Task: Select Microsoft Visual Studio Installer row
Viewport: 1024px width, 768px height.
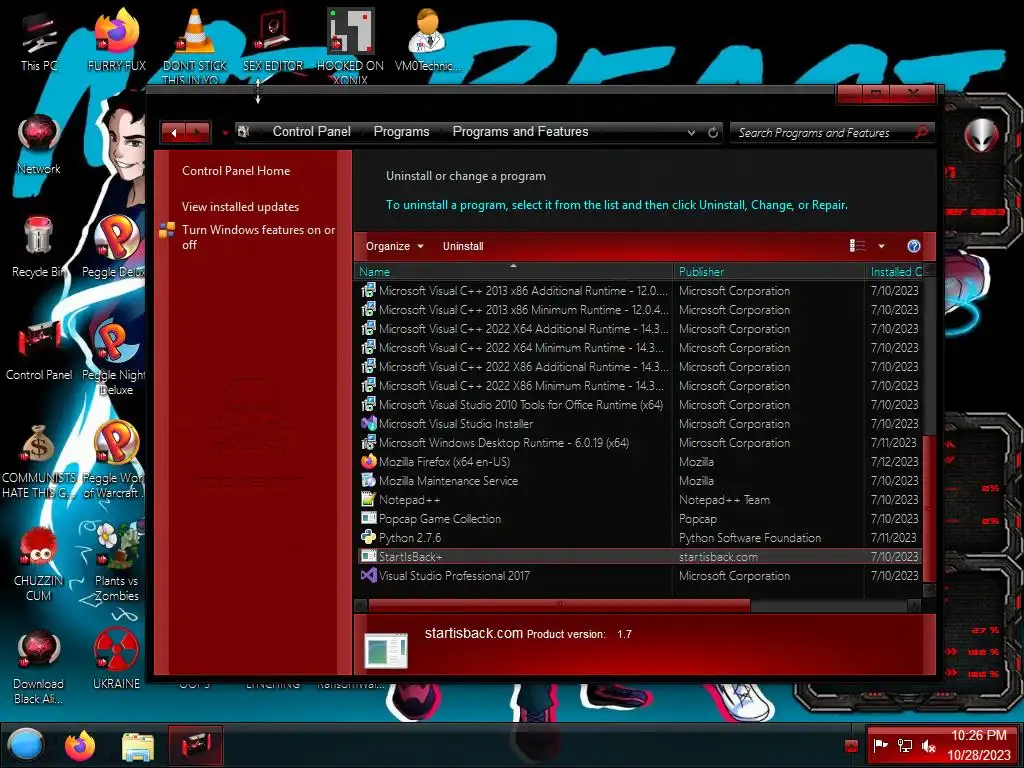Action: tap(639, 424)
